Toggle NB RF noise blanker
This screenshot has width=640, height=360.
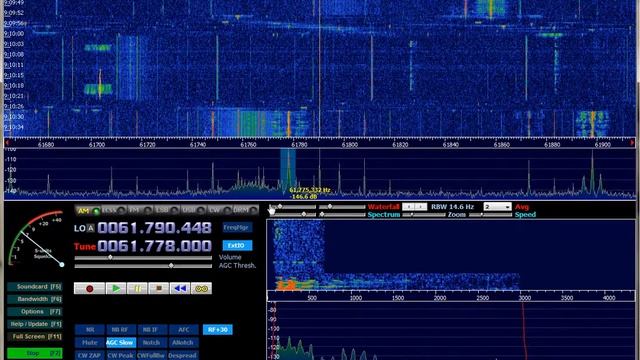[x=121, y=329]
